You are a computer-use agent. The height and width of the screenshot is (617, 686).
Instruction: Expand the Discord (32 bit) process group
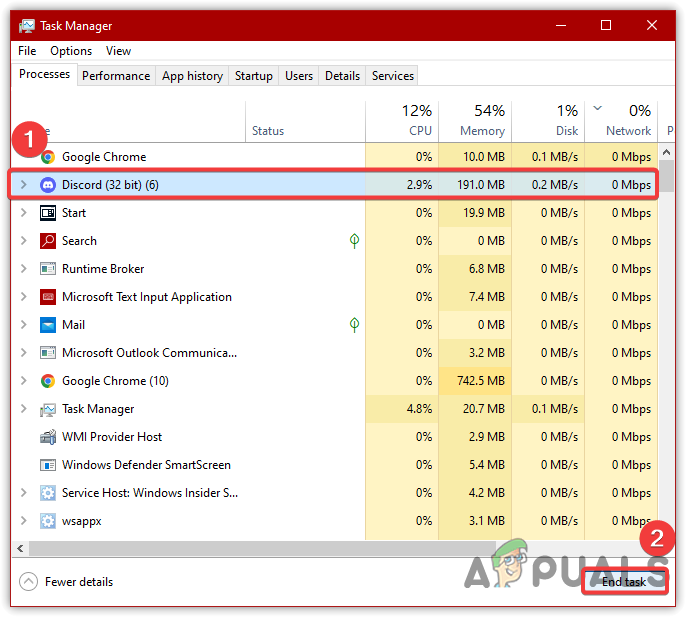click(x=24, y=185)
